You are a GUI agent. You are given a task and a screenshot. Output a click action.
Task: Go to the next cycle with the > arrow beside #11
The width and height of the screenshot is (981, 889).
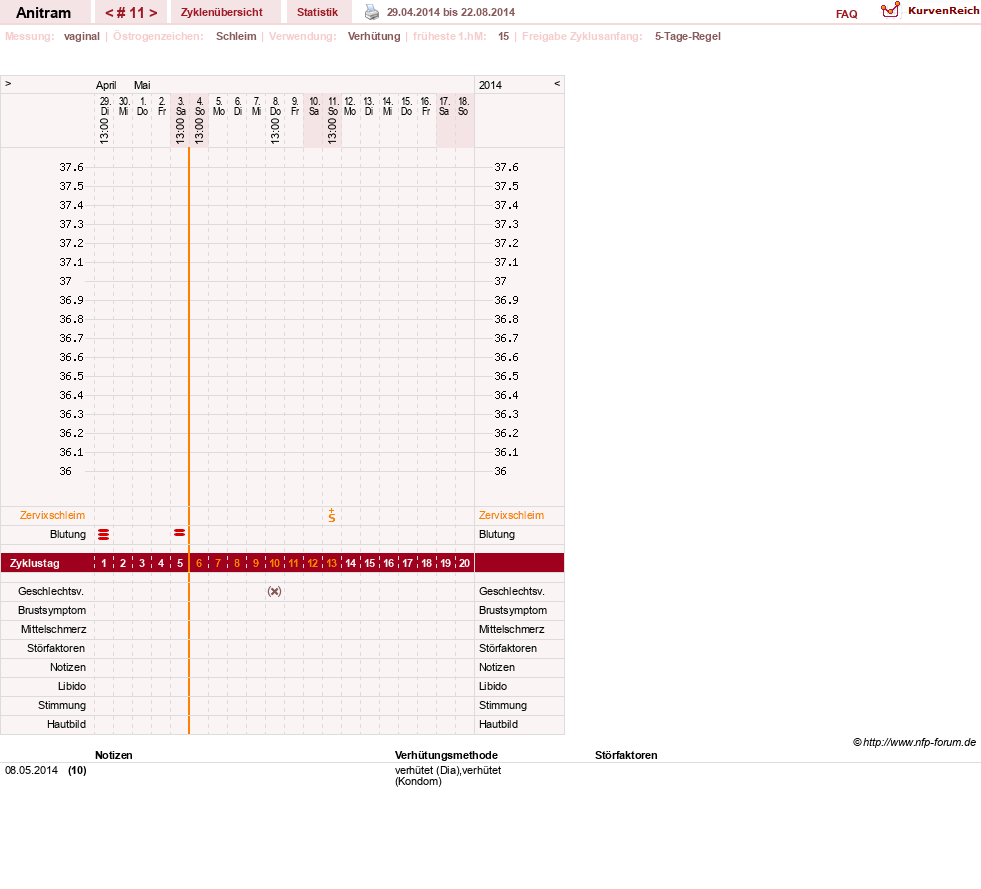[x=153, y=13]
